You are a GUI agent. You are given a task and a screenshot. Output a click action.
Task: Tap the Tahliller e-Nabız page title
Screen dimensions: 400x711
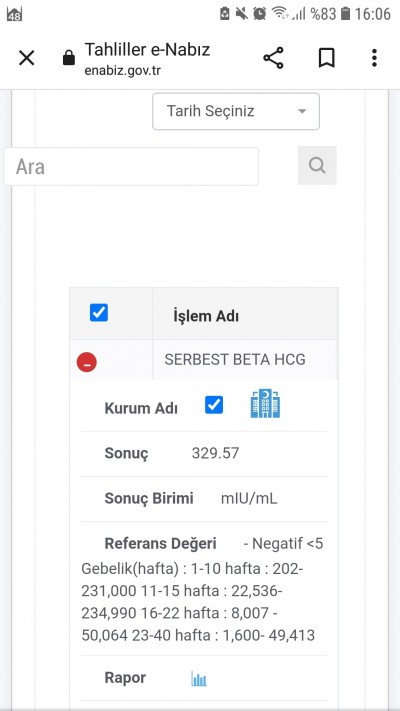point(147,49)
